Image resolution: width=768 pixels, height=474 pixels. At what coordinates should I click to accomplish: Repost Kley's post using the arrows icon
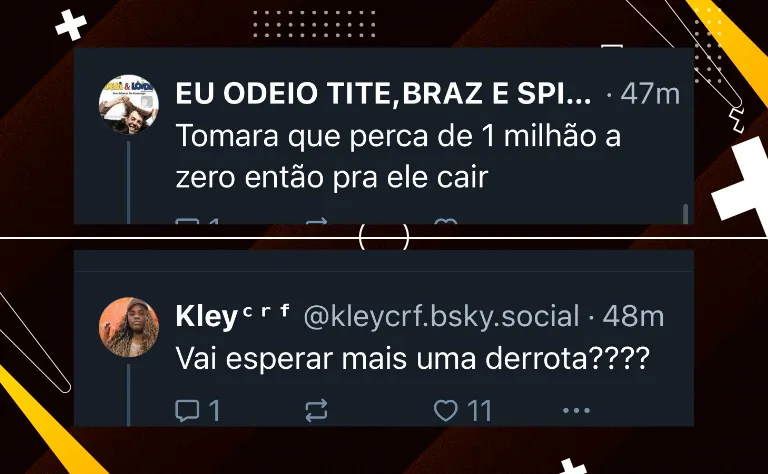coord(316,410)
